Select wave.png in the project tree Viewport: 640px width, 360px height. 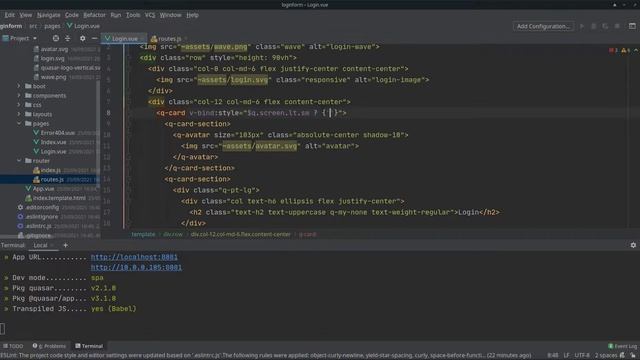pyautogui.click(x=53, y=77)
